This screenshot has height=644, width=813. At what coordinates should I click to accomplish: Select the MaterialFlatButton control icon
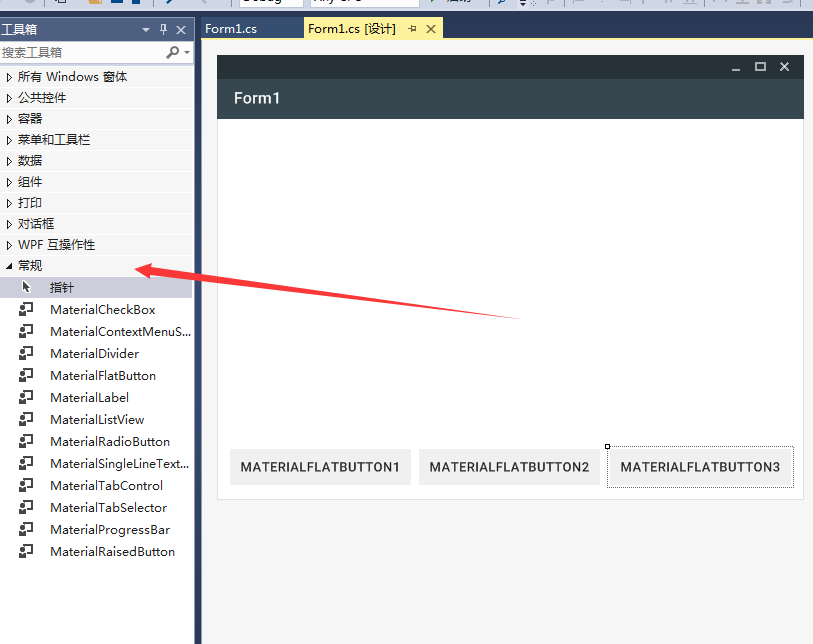point(26,375)
